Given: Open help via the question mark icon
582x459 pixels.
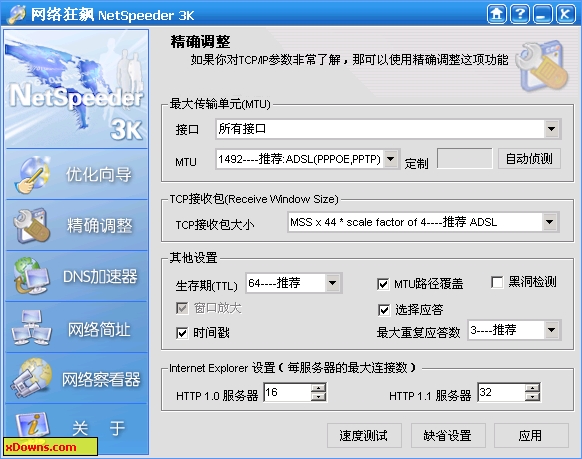Looking at the screenshot, I should point(520,14).
